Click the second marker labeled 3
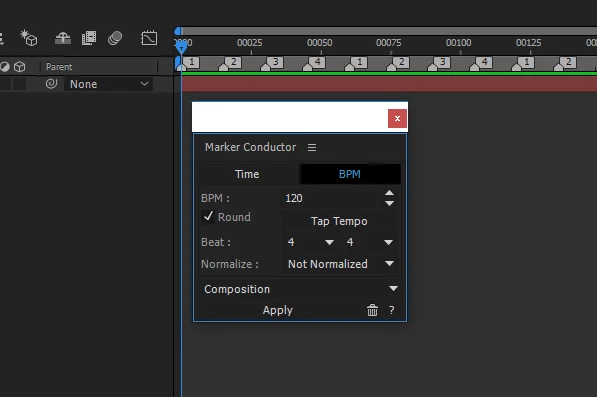The height and width of the screenshot is (397, 597). [x=443, y=62]
